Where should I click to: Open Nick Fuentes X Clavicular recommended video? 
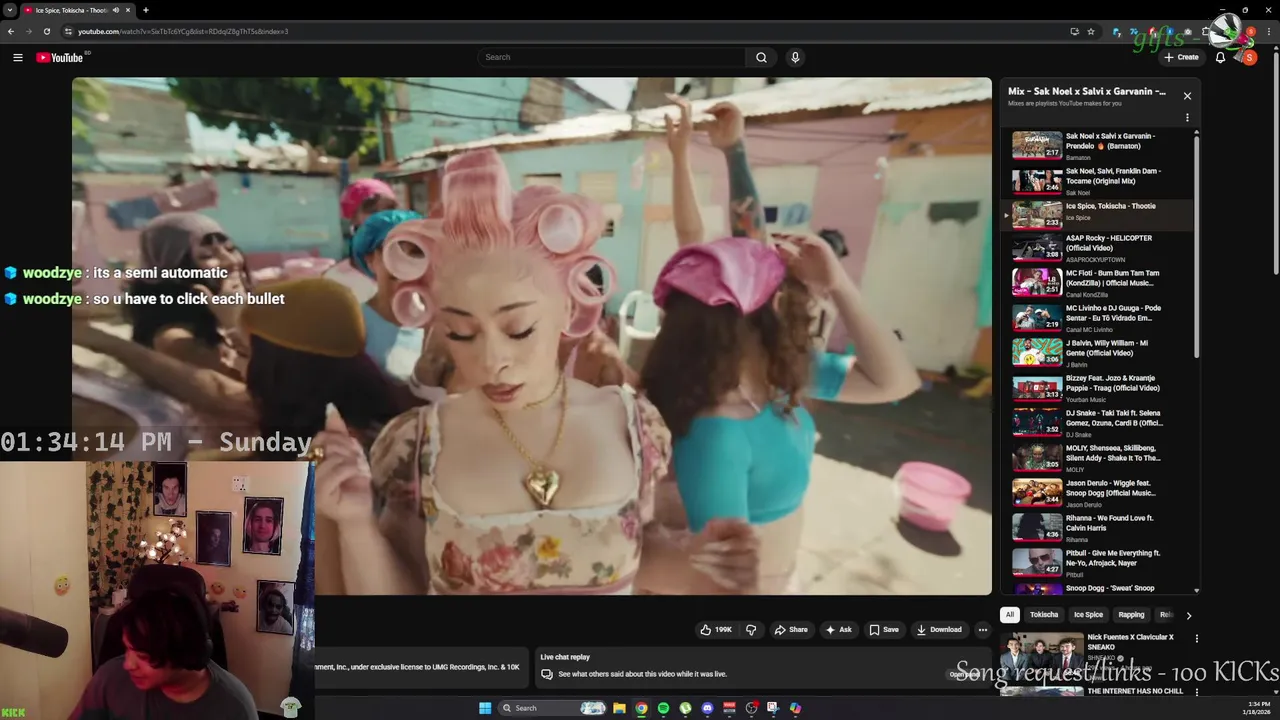1130,642
